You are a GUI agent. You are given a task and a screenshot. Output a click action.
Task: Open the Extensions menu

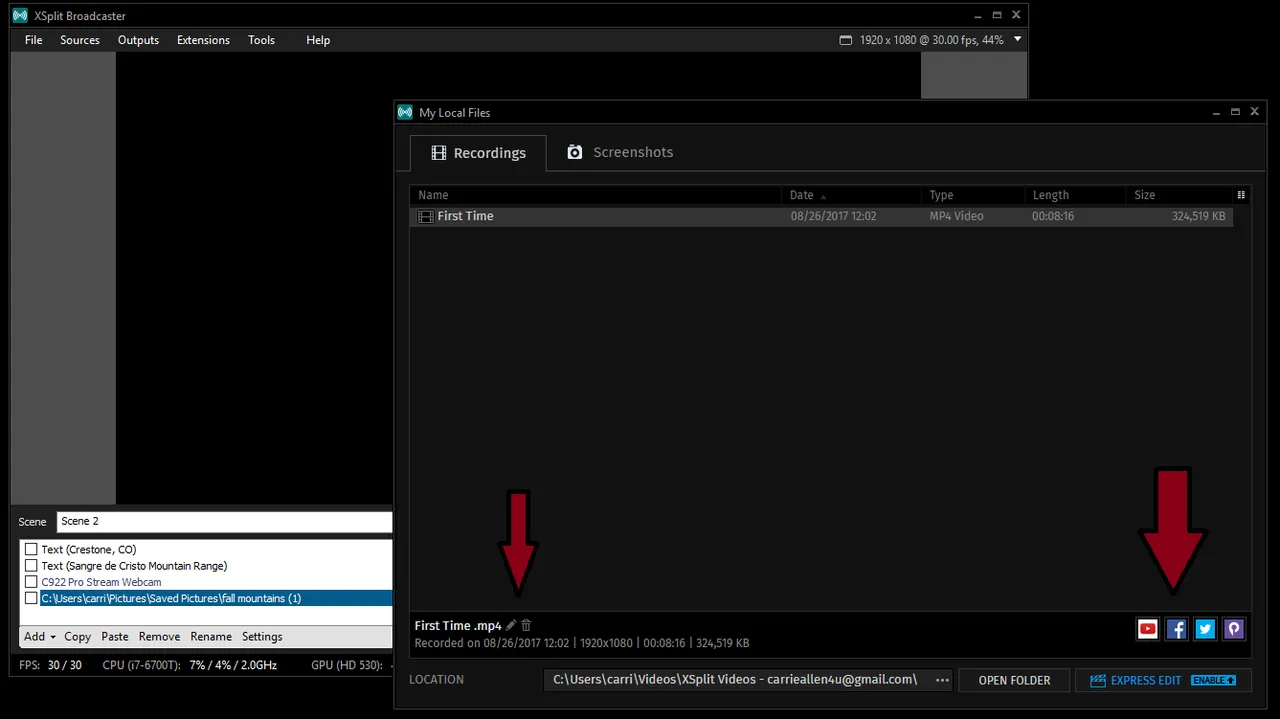pyautogui.click(x=203, y=40)
